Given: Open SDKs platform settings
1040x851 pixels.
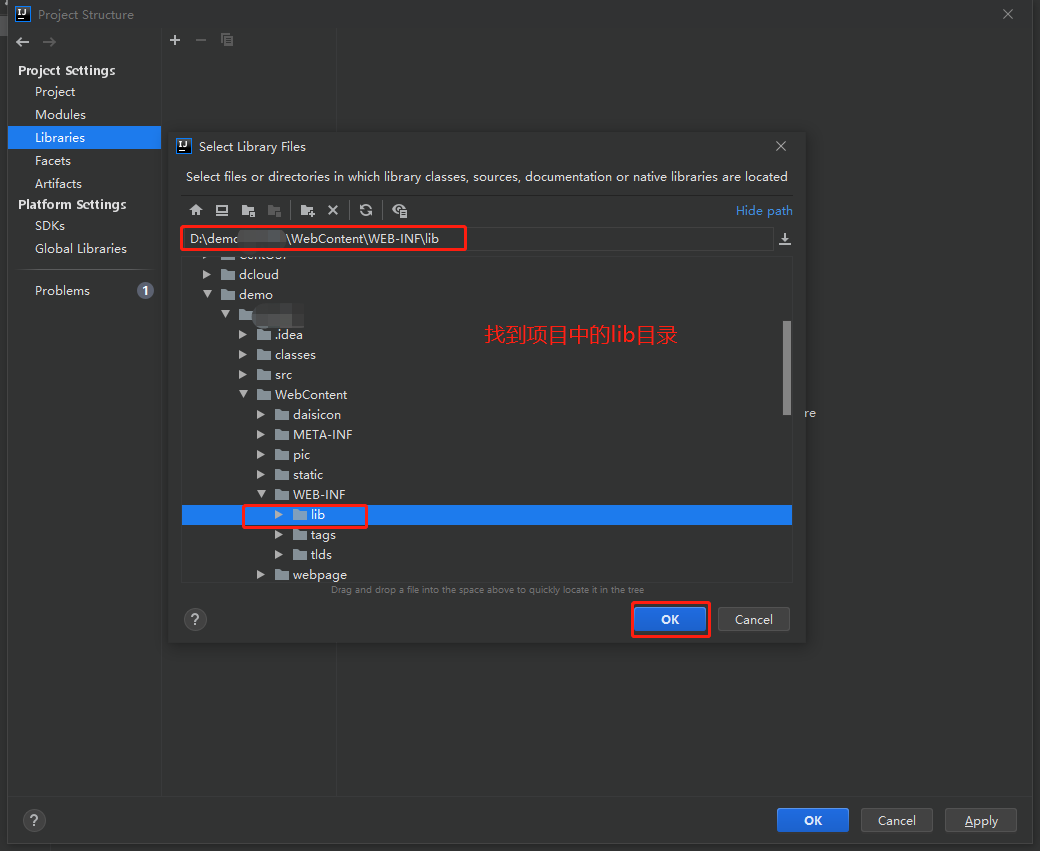Looking at the screenshot, I should (50, 226).
